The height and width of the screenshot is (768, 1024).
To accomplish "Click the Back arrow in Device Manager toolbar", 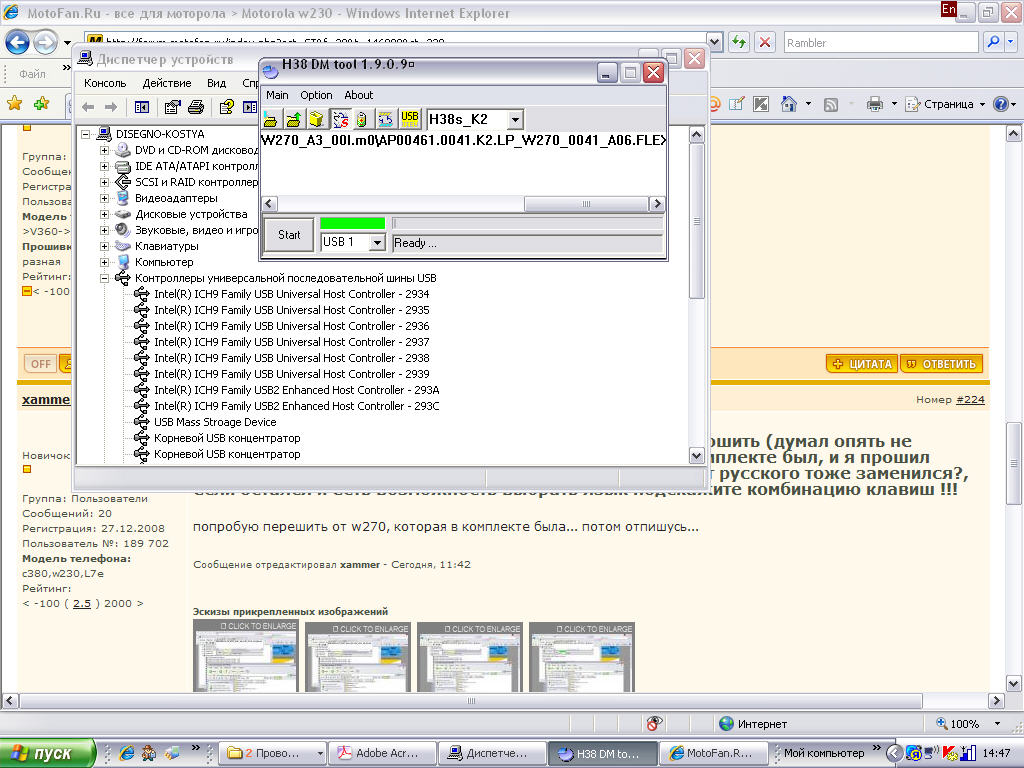I will [x=88, y=107].
